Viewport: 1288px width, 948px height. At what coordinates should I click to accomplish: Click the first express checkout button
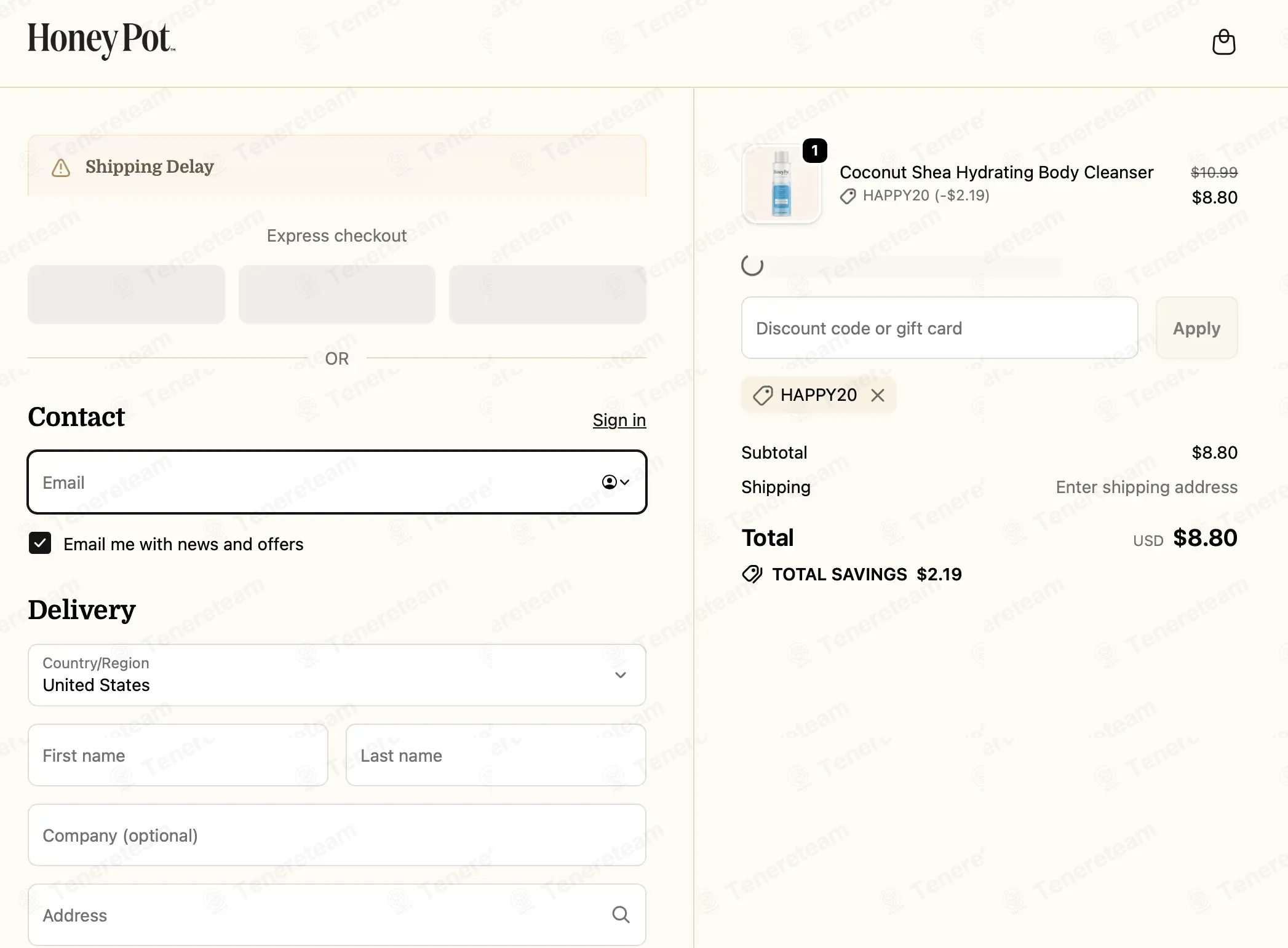[x=126, y=294]
